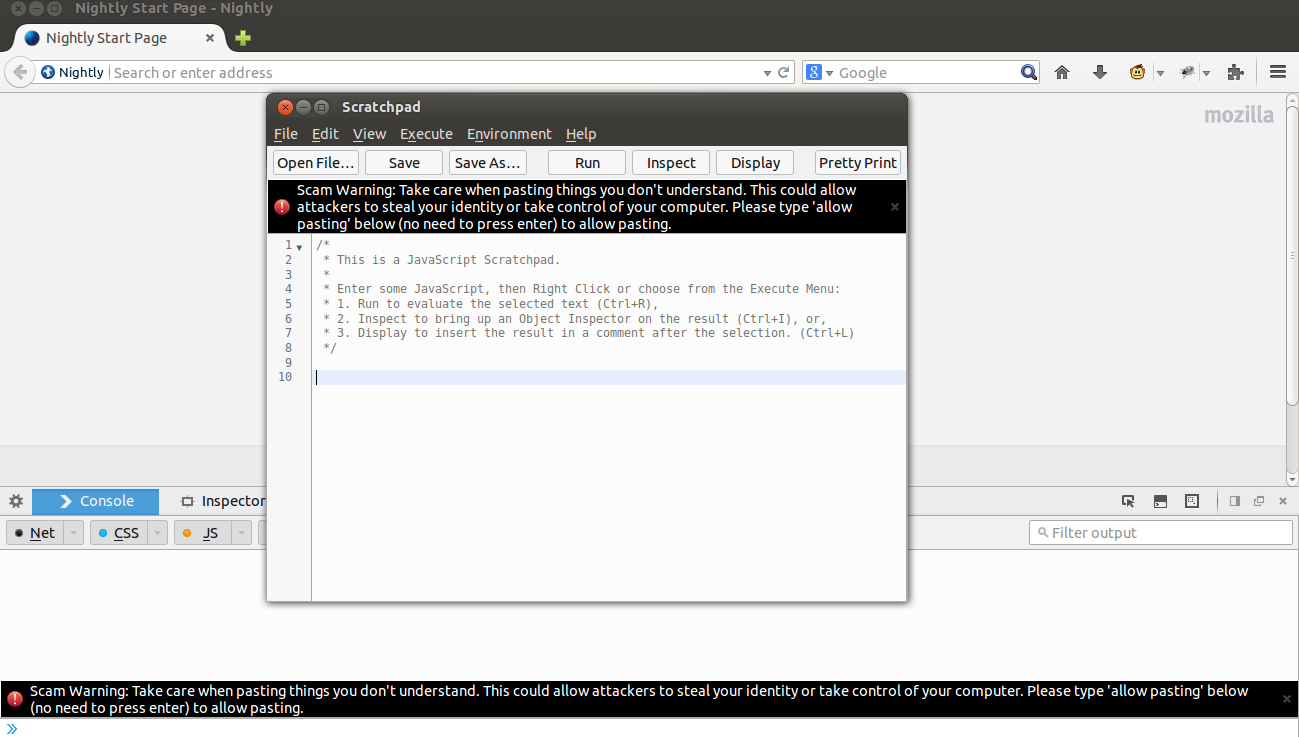Open the Downloads arrow icon
The image size is (1299, 737).
tap(1100, 72)
